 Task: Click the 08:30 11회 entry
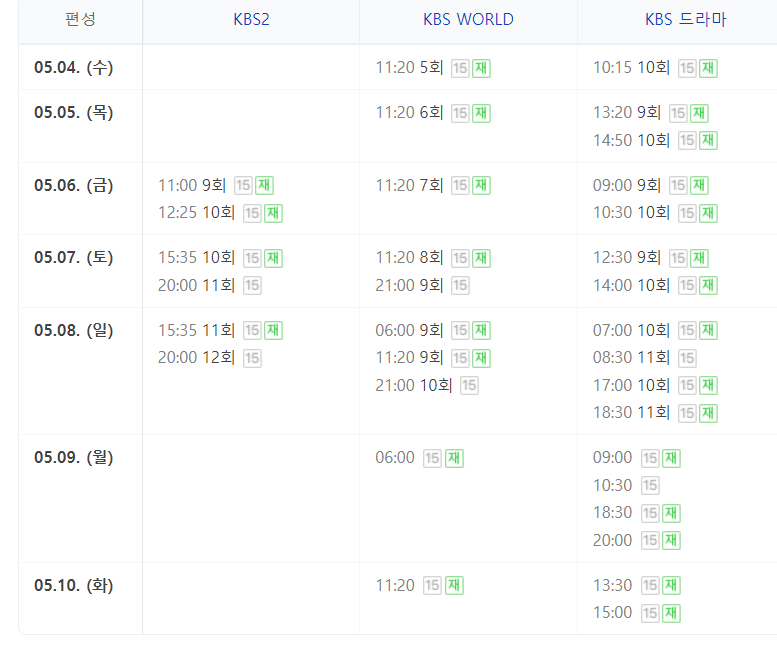pos(631,357)
